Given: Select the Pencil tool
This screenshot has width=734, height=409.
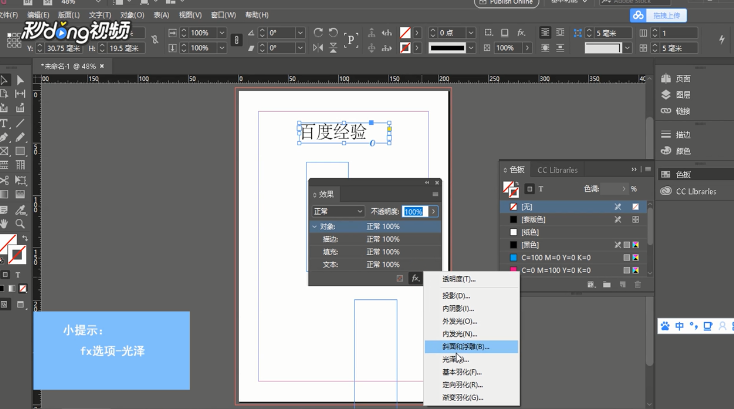Looking at the screenshot, I should click(x=20, y=137).
